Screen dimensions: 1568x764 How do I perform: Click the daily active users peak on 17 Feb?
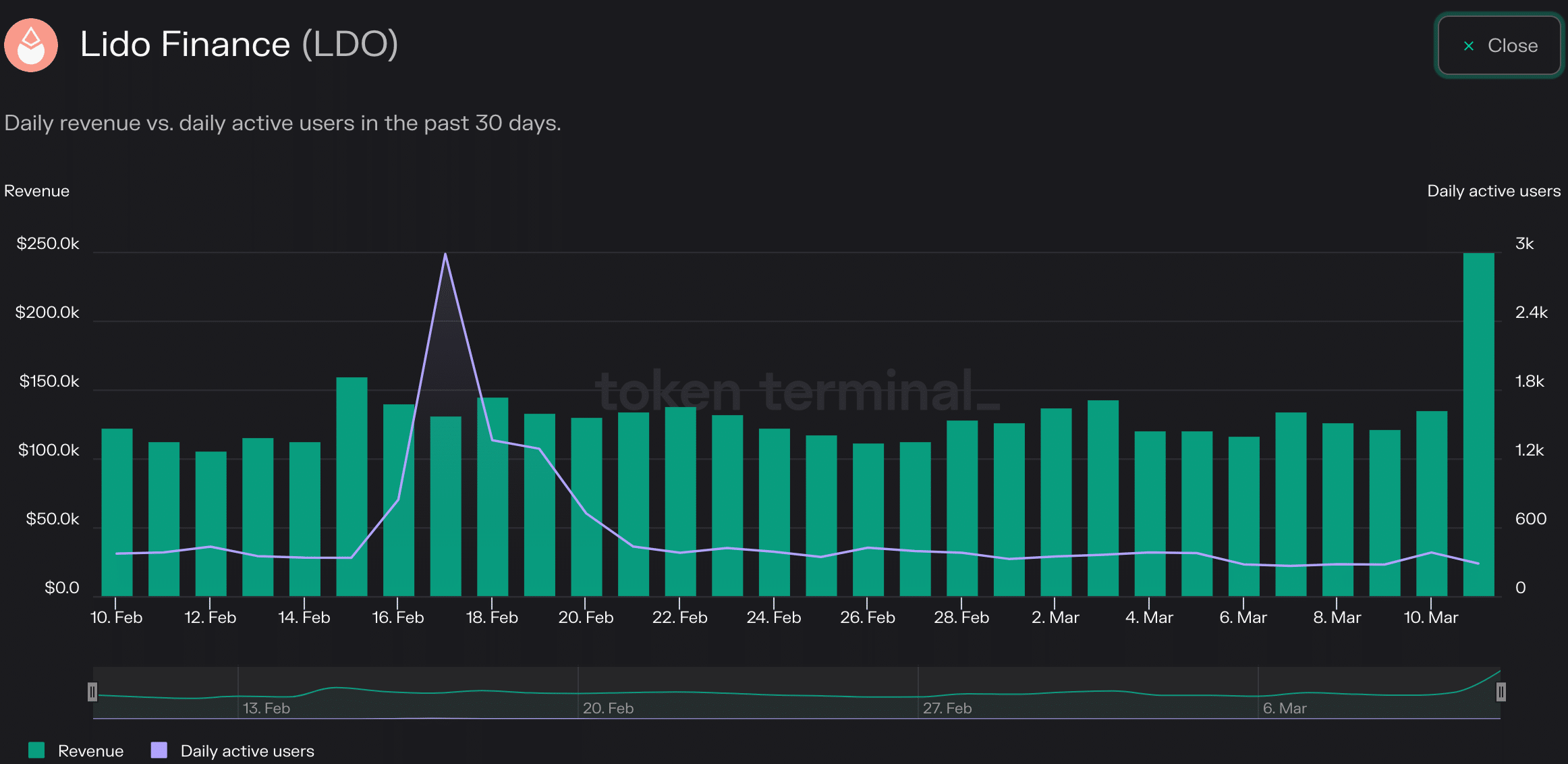[x=445, y=254]
